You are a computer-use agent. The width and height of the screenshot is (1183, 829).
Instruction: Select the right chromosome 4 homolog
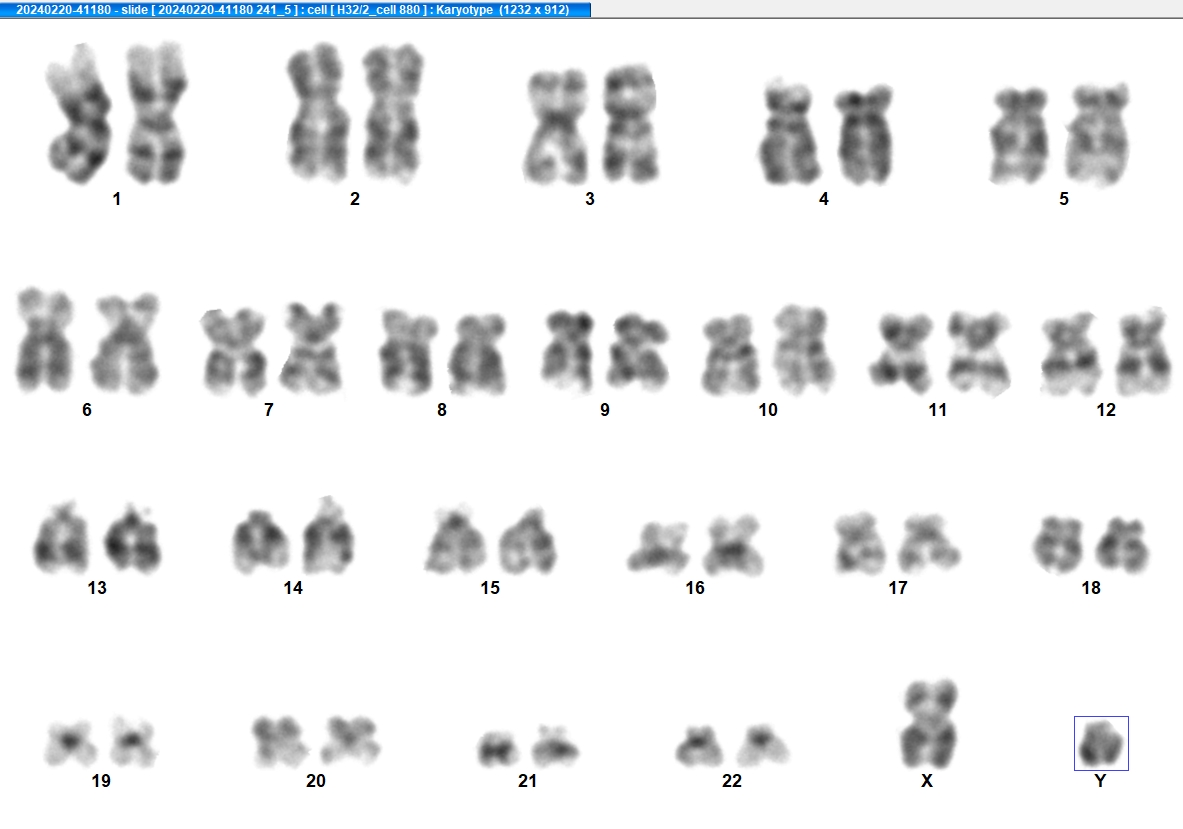(864, 136)
